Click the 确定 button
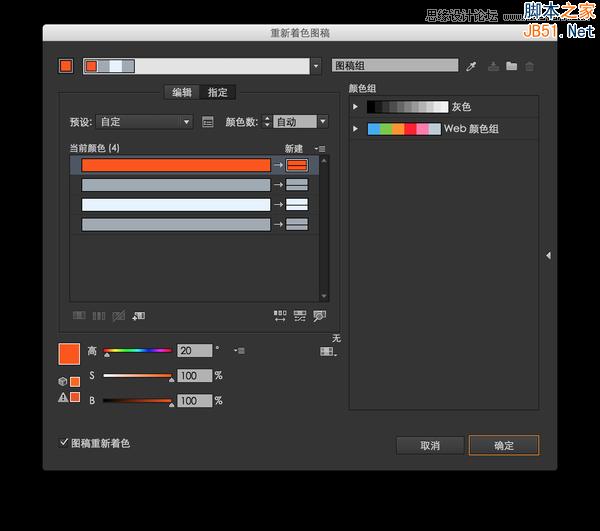Image resolution: width=600 pixels, height=531 pixels. 504,445
